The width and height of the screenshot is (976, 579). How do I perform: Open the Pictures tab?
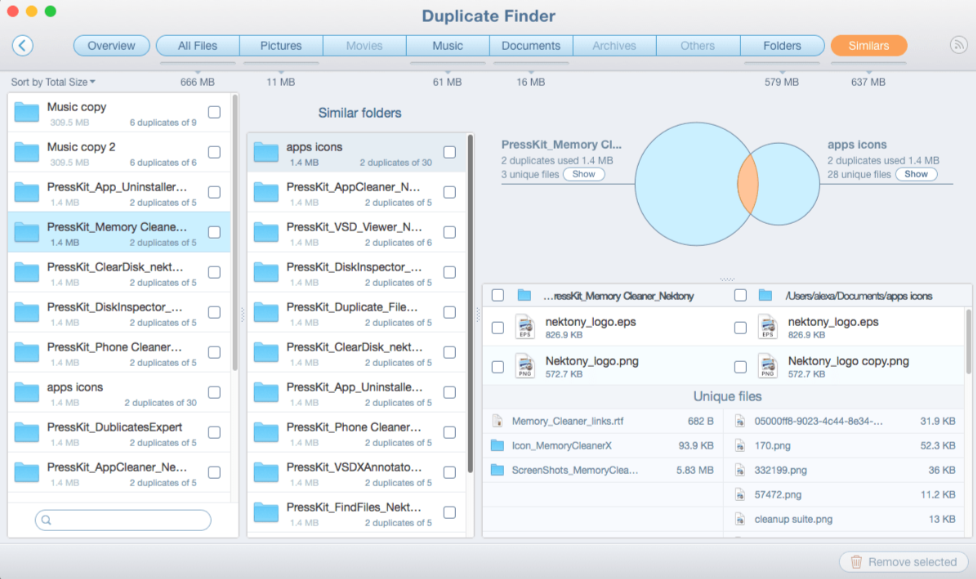(x=281, y=45)
